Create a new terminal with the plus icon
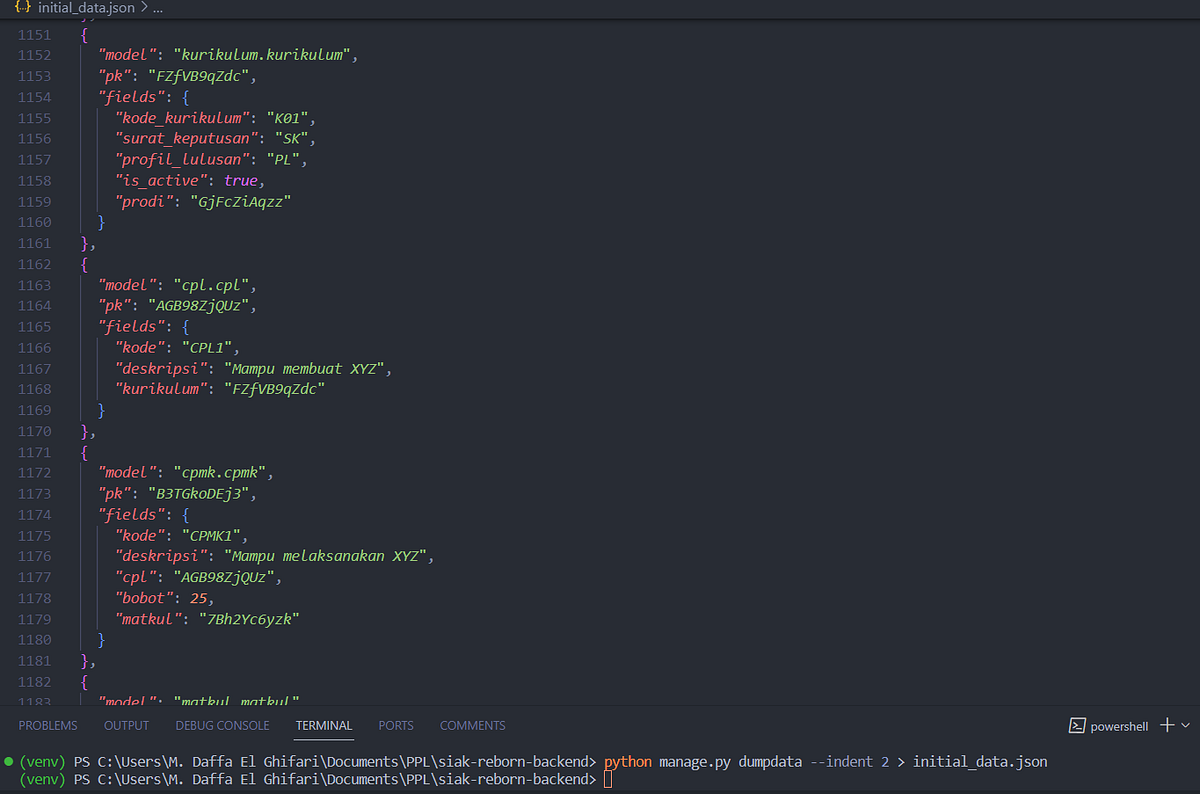Screen dimensions: 1200x794 [1166, 726]
